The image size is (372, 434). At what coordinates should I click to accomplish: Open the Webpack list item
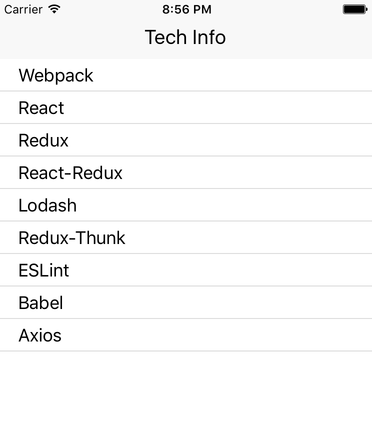(186, 75)
